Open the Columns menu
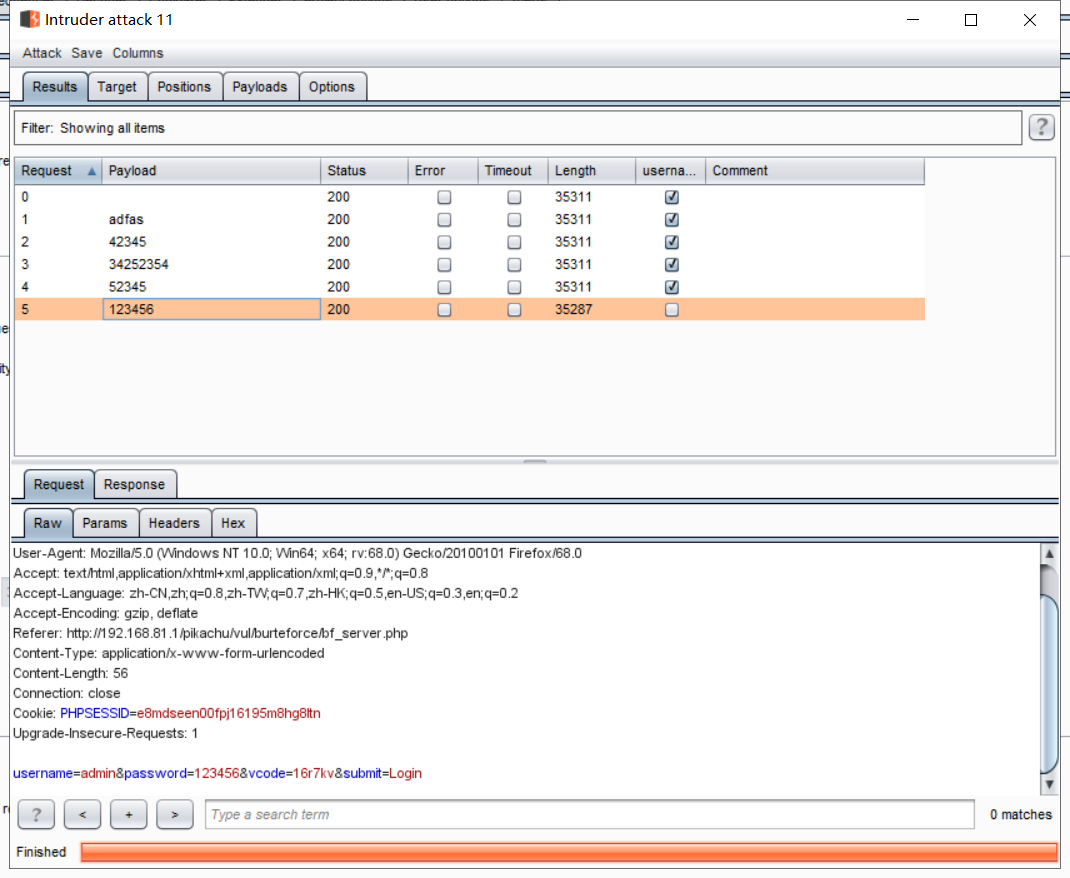The height and width of the screenshot is (878, 1070). pyautogui.click(x=138, y=53)
